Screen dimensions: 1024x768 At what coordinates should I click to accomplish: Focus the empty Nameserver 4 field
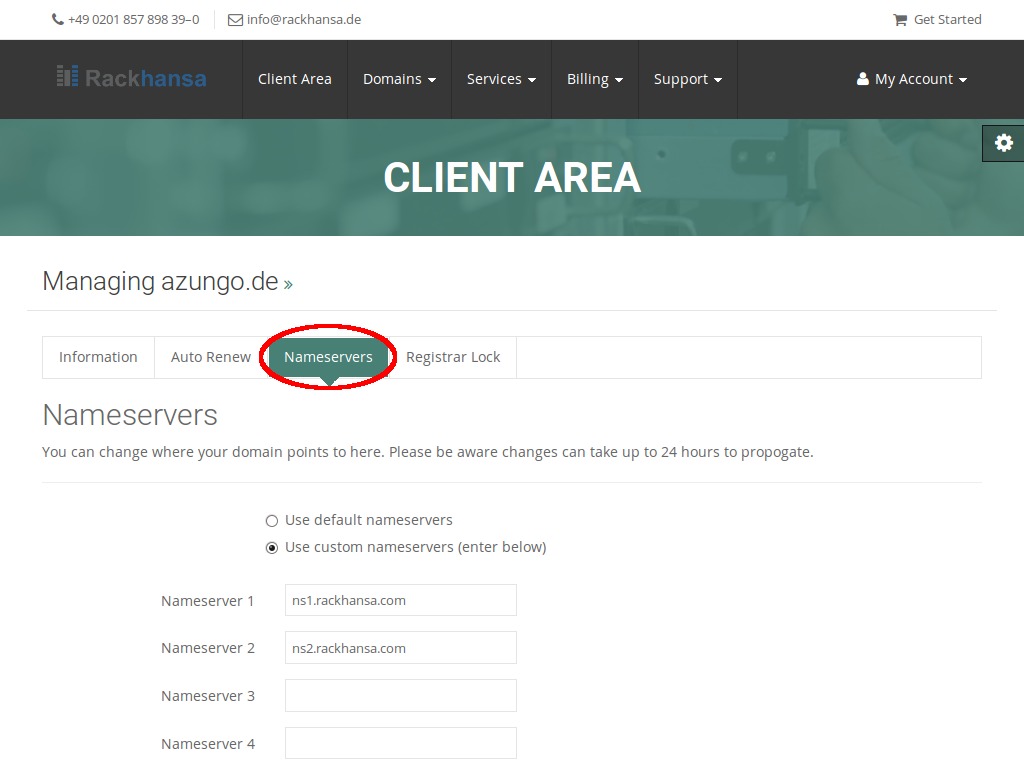pyautogui.click(x=400, y=743)
